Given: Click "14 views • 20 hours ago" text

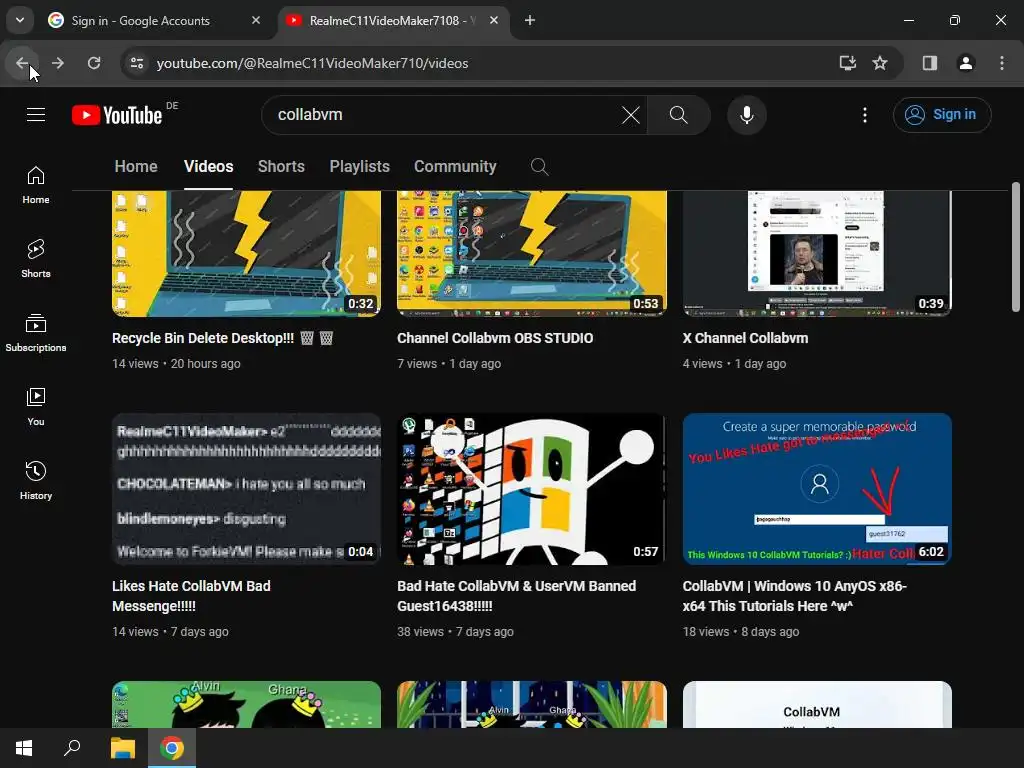Looking at the screenshot, I should click(176, 364).
